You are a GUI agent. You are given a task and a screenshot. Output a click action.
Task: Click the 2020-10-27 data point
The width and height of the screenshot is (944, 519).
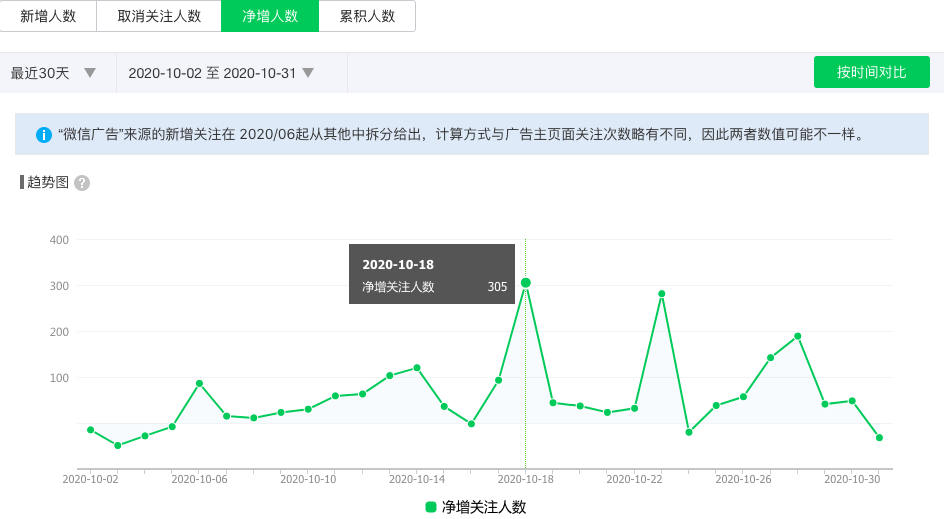coord(771,358)
